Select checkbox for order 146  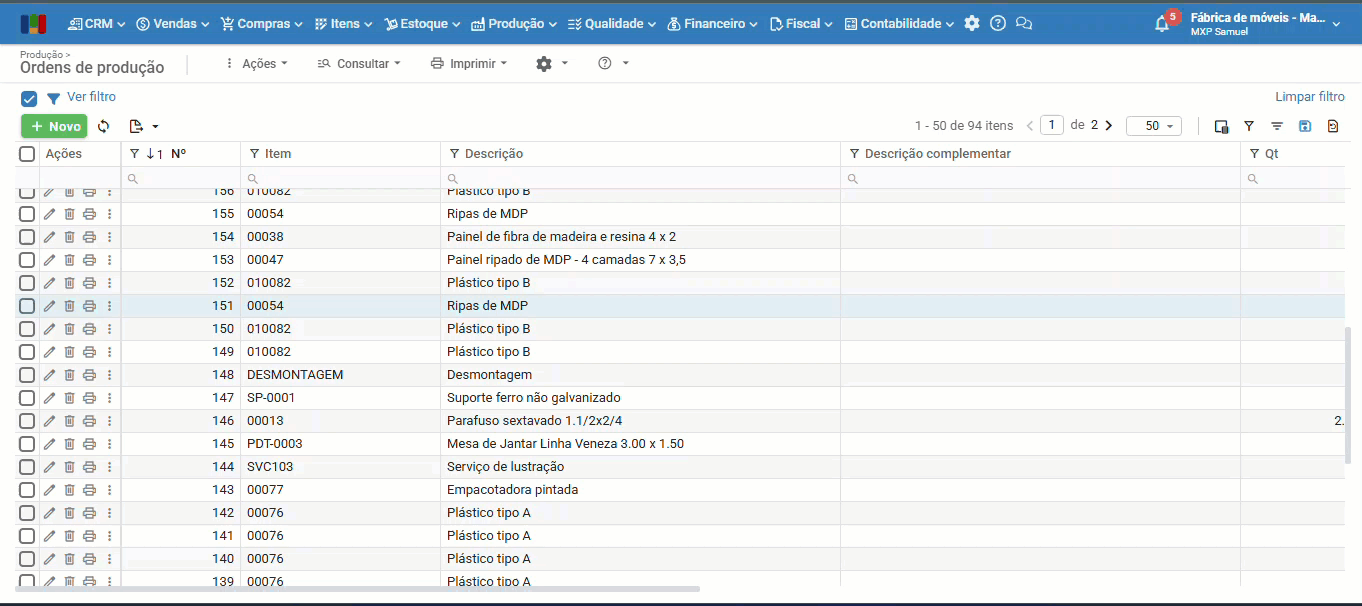pos(27,421)
